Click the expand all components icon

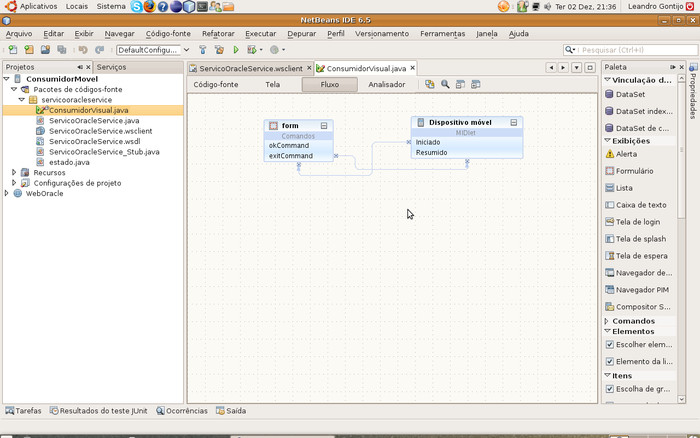[x=476, y=84]
